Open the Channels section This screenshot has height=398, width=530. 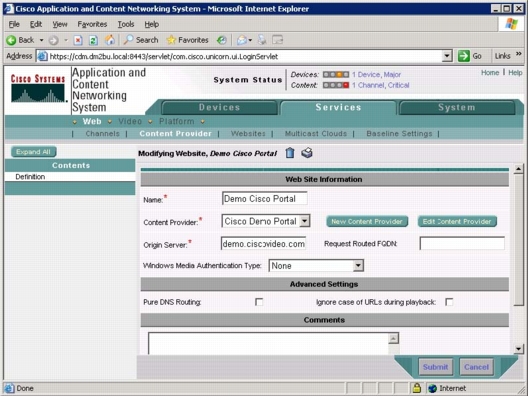[x=102, y=134]
